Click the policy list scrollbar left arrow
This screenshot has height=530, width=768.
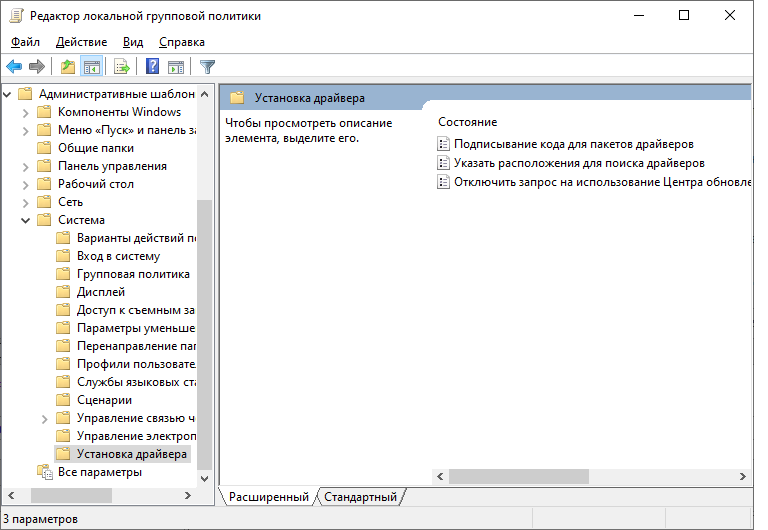tap(440, 476)
